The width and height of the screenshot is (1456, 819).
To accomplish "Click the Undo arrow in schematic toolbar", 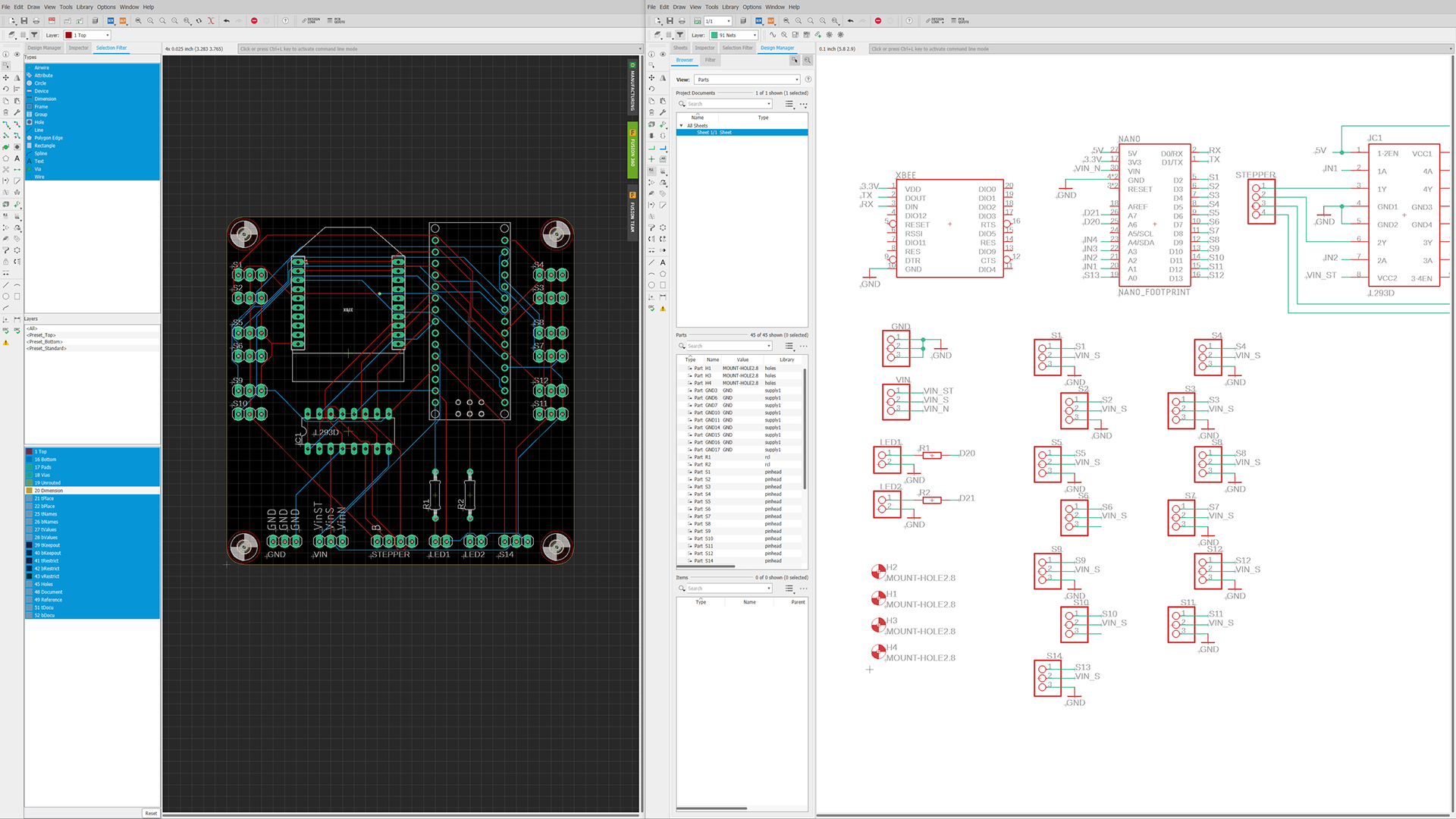I will point(850,21).
